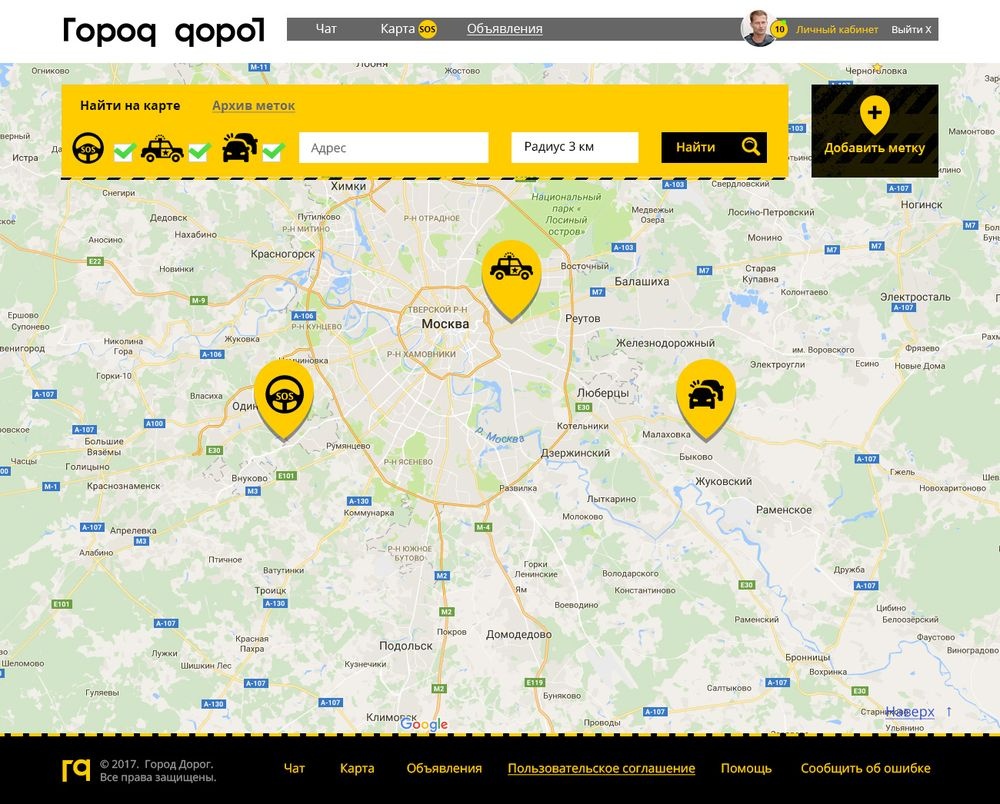Uncheck the police filter checkbox
1000x804 pixels.
tap(199, 152)
